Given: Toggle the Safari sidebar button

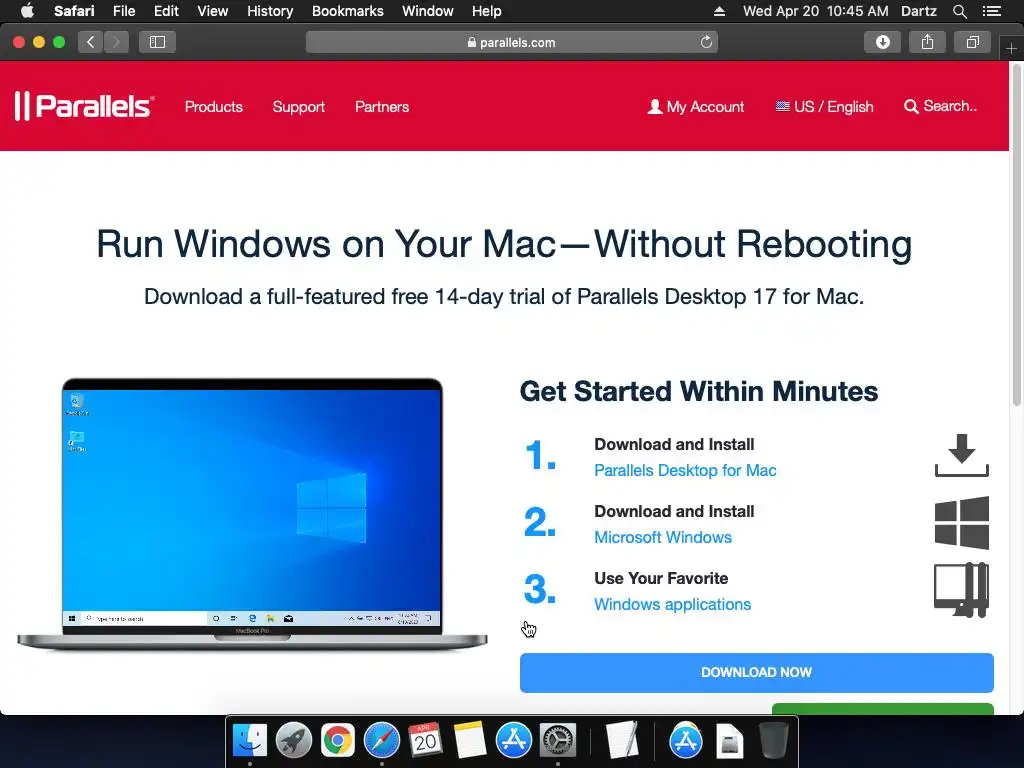Looking at the screenshot, I should click(x=157, y=42).
